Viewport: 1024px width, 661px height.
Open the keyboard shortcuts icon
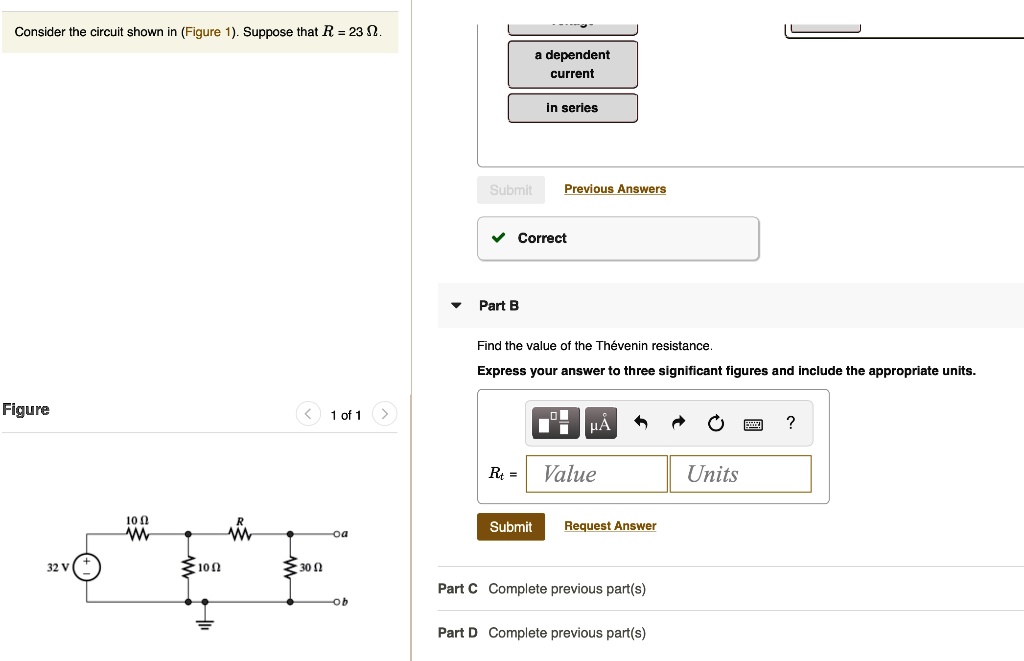(753, 423)
